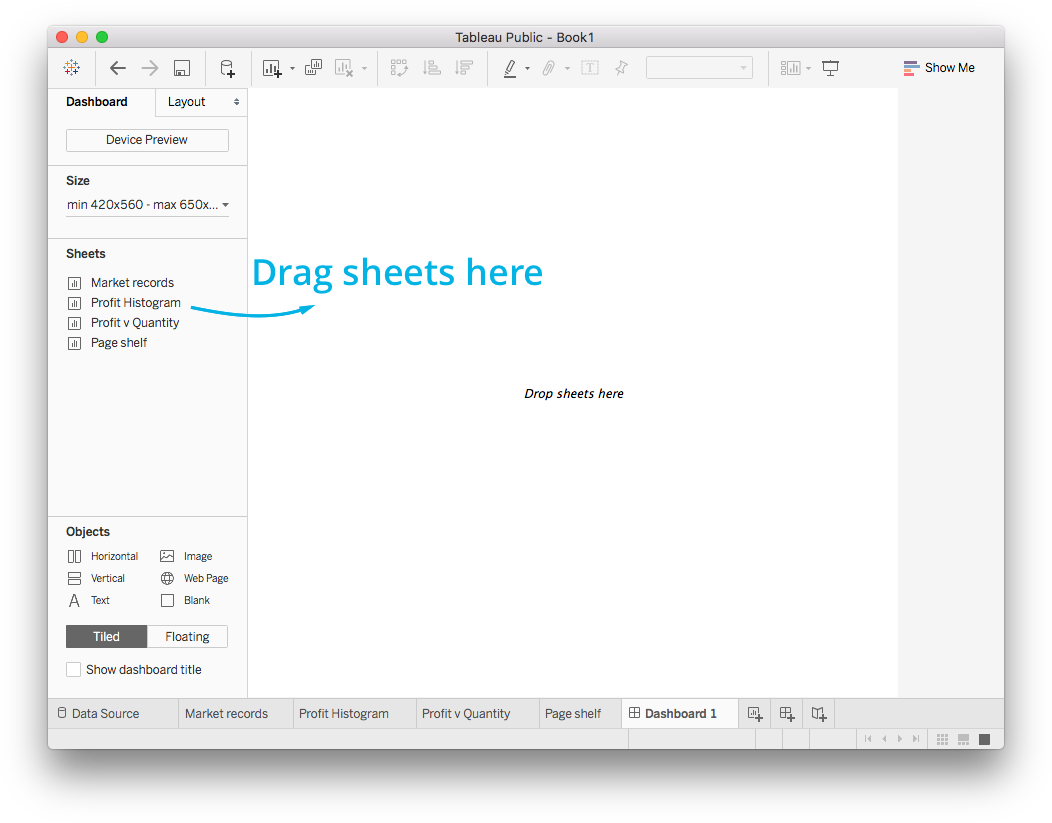The image size is (1052, 823).
Task: Click the New Story tab icon
Action: (819, 714)
